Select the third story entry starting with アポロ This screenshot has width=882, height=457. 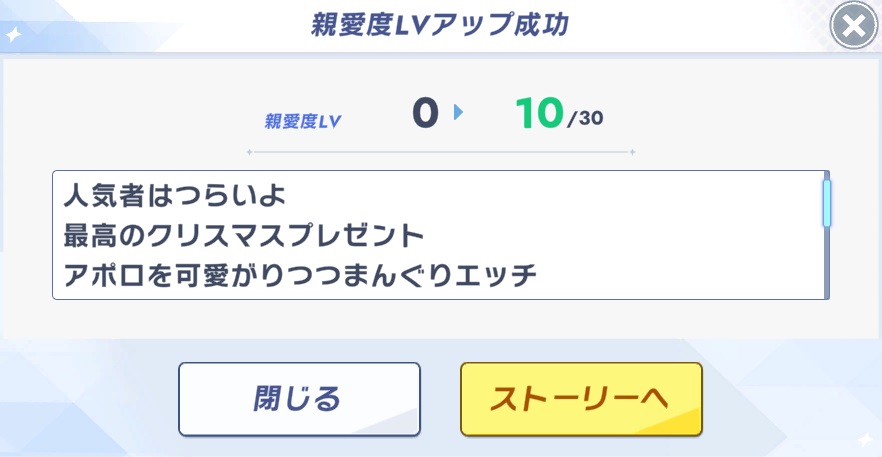(x=300, y=276)
